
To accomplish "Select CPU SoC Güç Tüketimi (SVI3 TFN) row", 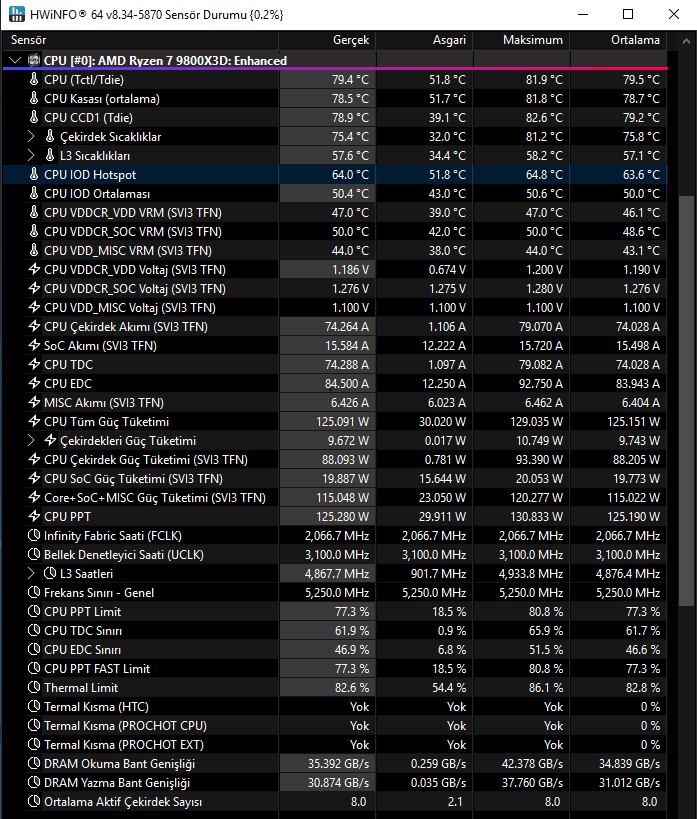I will coord(334,478).
